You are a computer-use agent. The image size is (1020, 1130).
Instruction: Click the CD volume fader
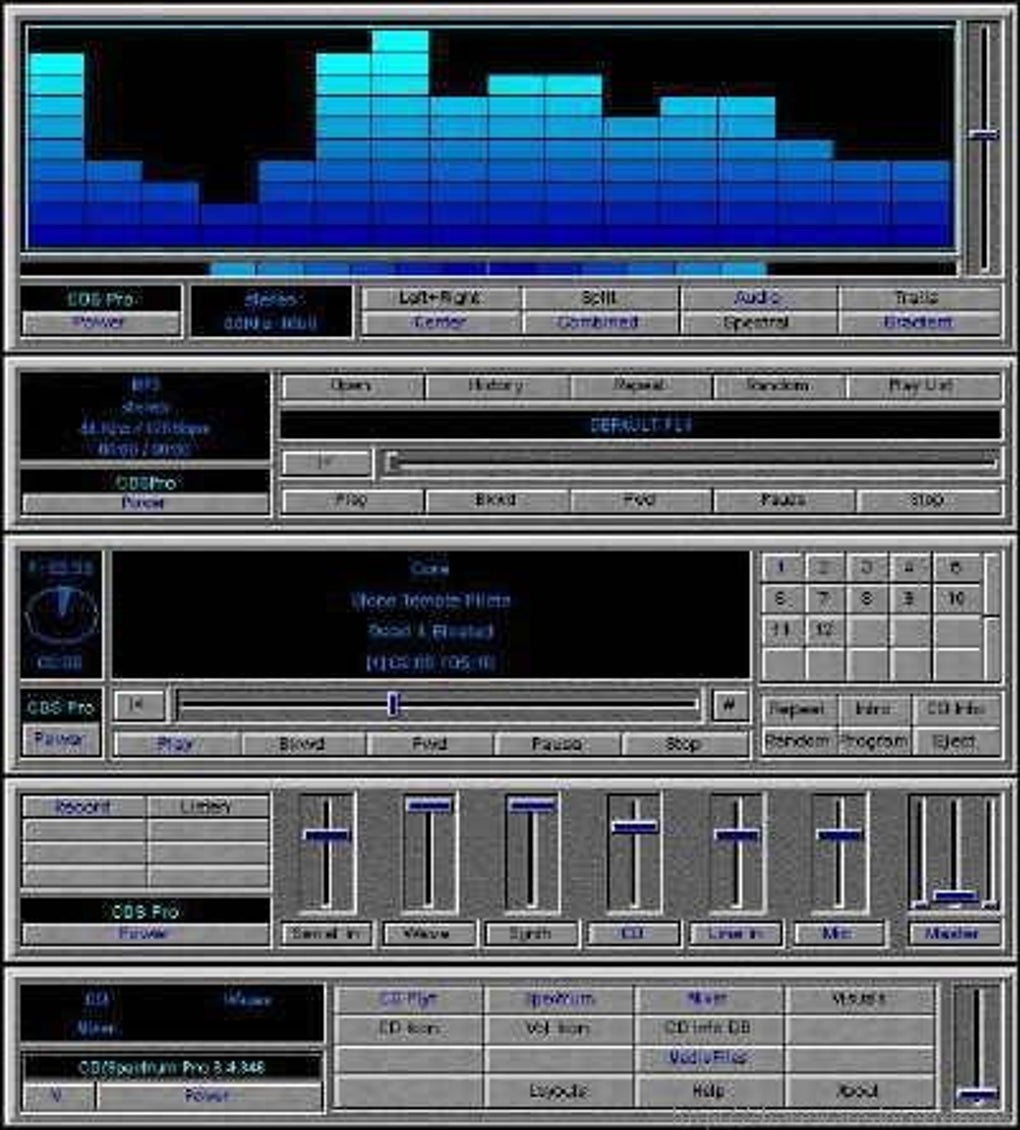pos(634,853)
